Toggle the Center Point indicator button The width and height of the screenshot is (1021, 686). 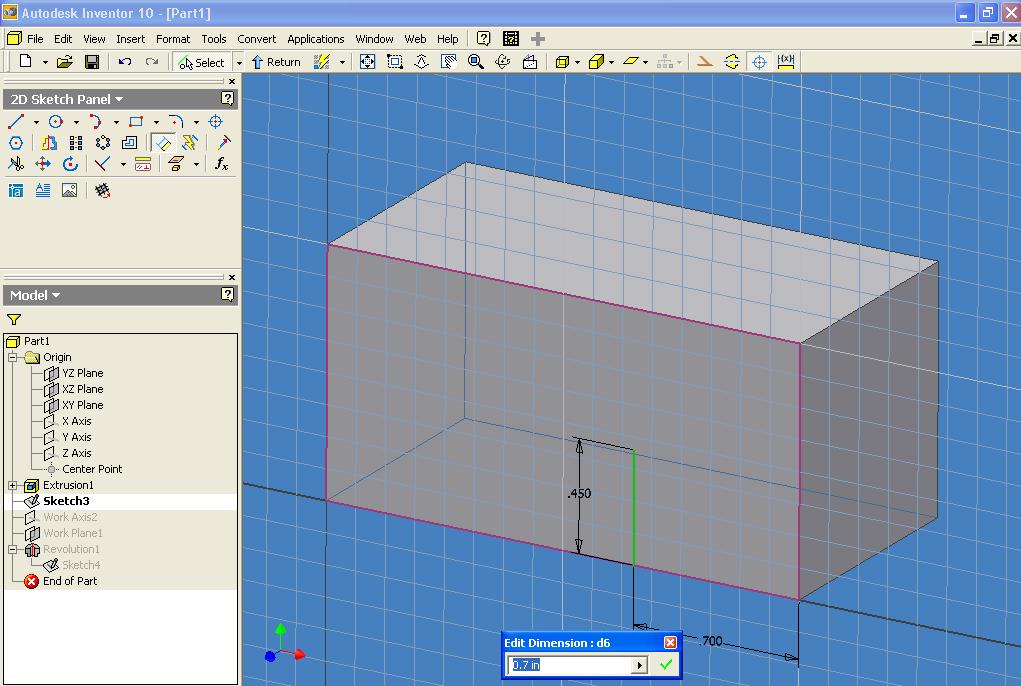click(x=759, y=62)
